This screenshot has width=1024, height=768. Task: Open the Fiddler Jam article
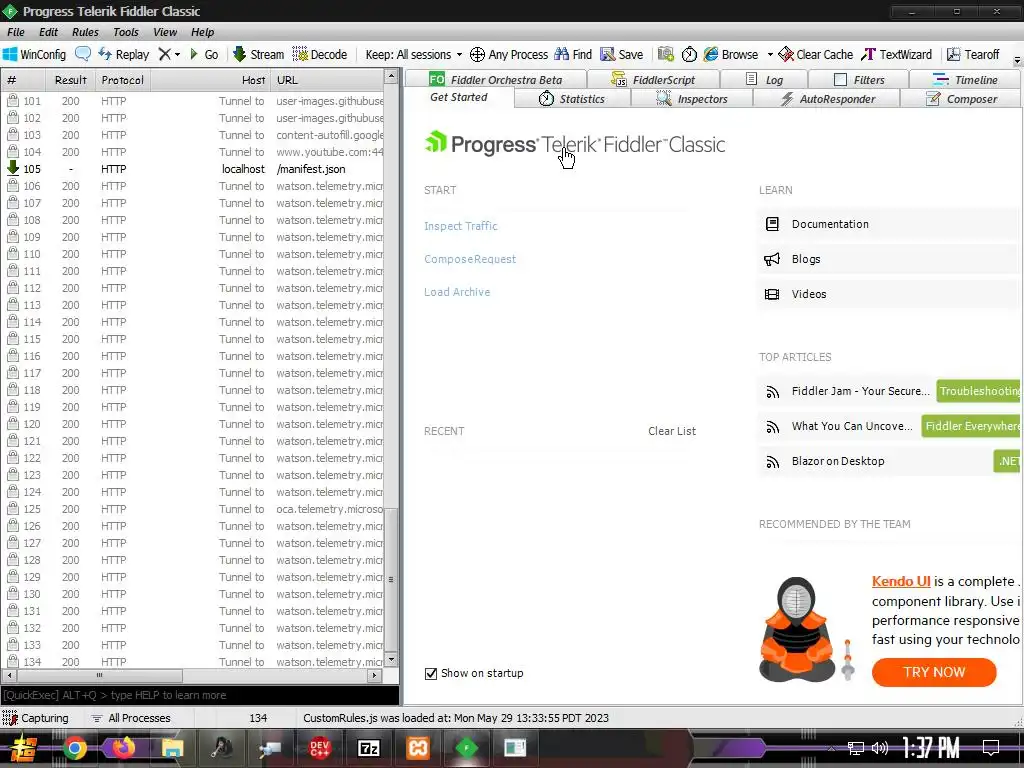860,391
